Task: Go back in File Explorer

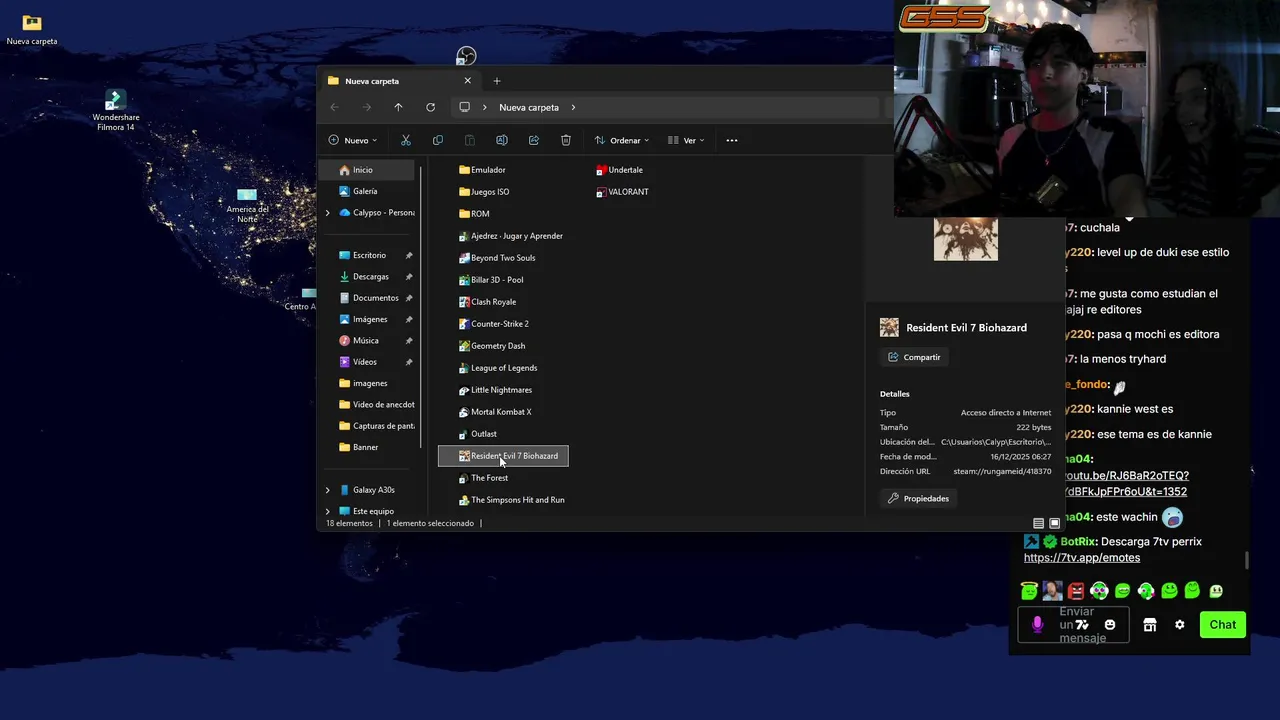Action: [x=335, y=107]
